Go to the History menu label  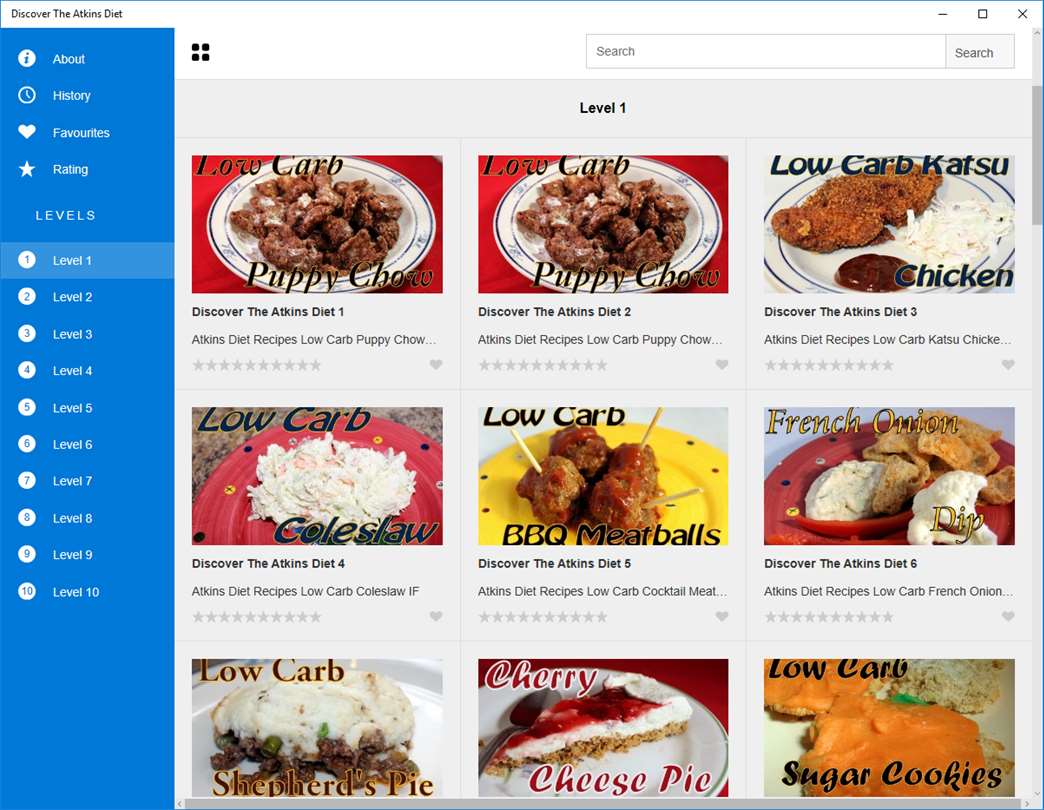[71, 96]
